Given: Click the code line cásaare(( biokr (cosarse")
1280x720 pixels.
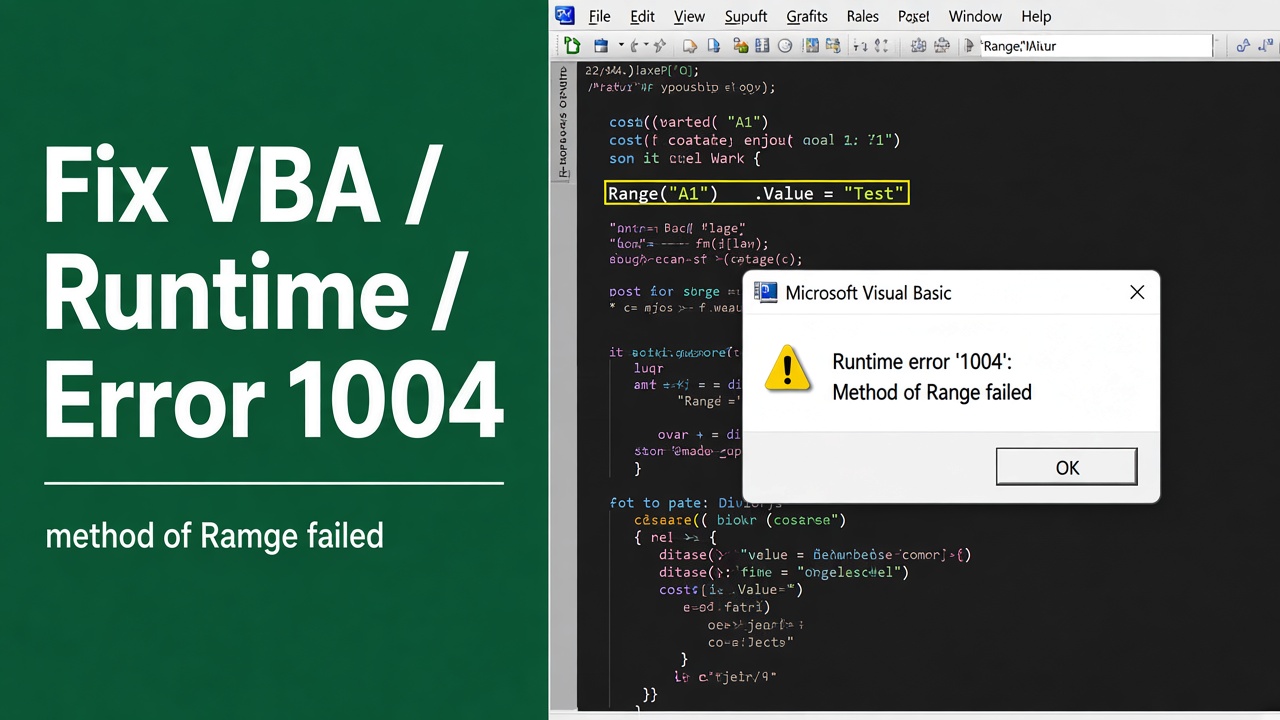Looking at the screenshot, I should tap(740, 520).
